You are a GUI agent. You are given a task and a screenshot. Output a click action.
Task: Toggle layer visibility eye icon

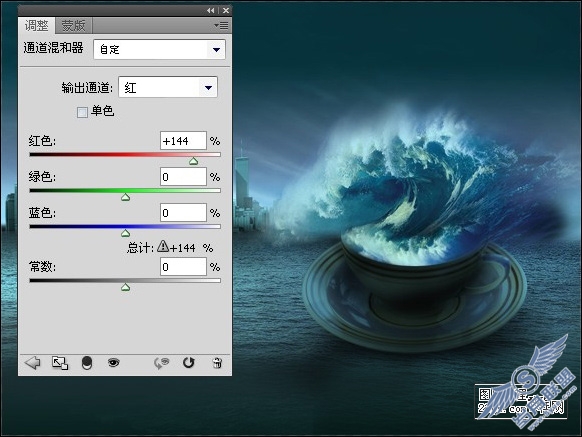click(114, 362)
